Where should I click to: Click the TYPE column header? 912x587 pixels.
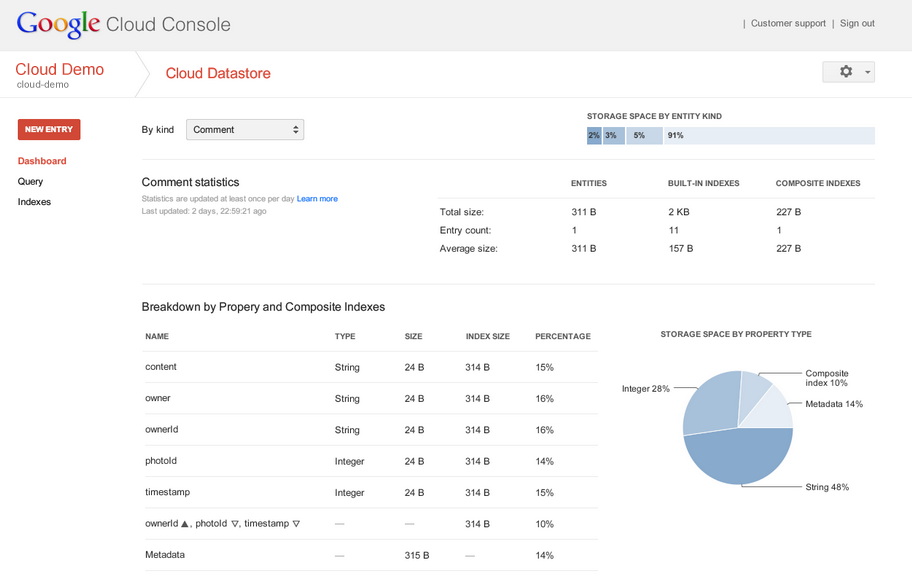point(345,336)
